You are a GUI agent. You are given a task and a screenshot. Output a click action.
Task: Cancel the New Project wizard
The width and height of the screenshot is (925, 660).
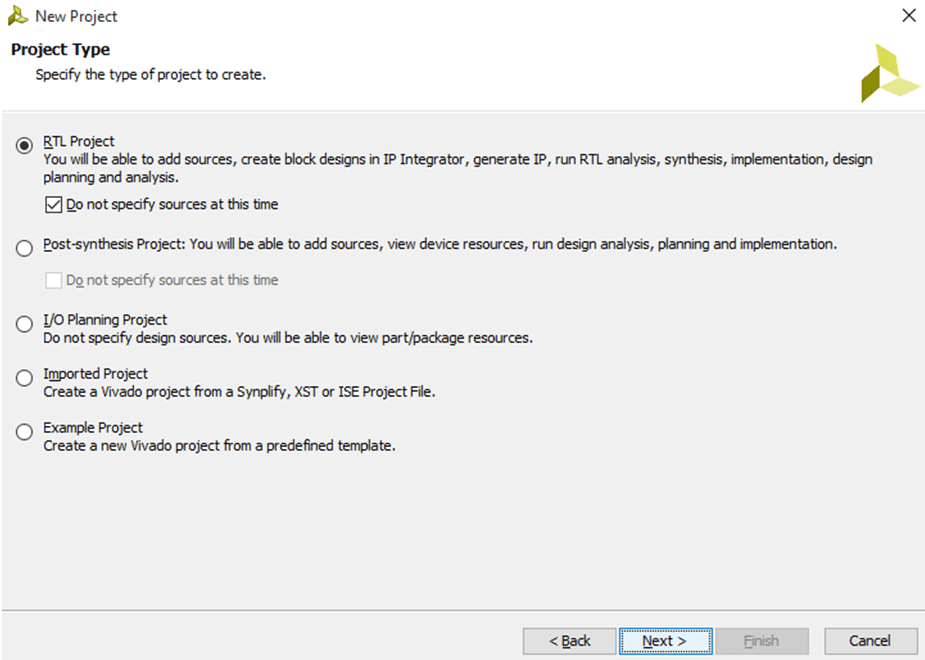point(870,641)
